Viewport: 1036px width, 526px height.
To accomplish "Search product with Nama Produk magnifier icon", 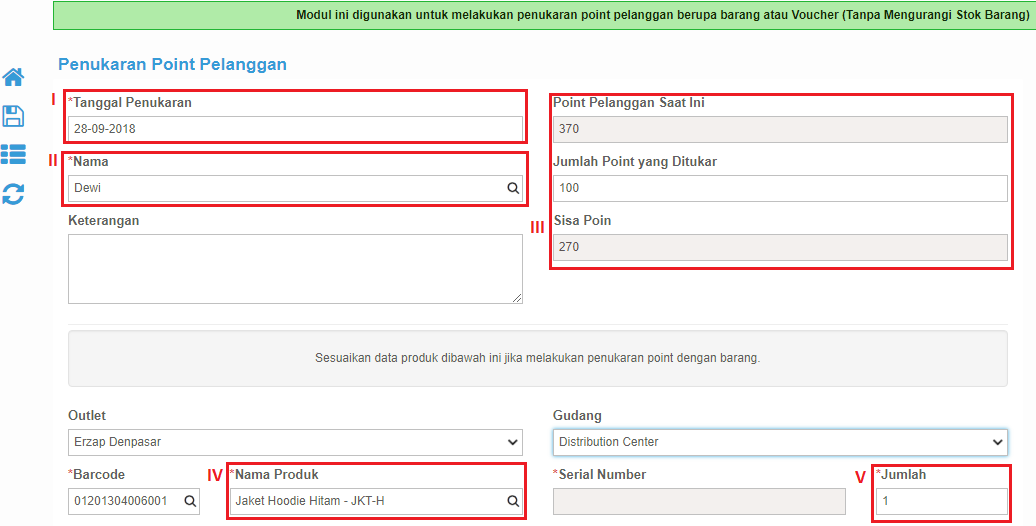I will [x=513, y=501].
